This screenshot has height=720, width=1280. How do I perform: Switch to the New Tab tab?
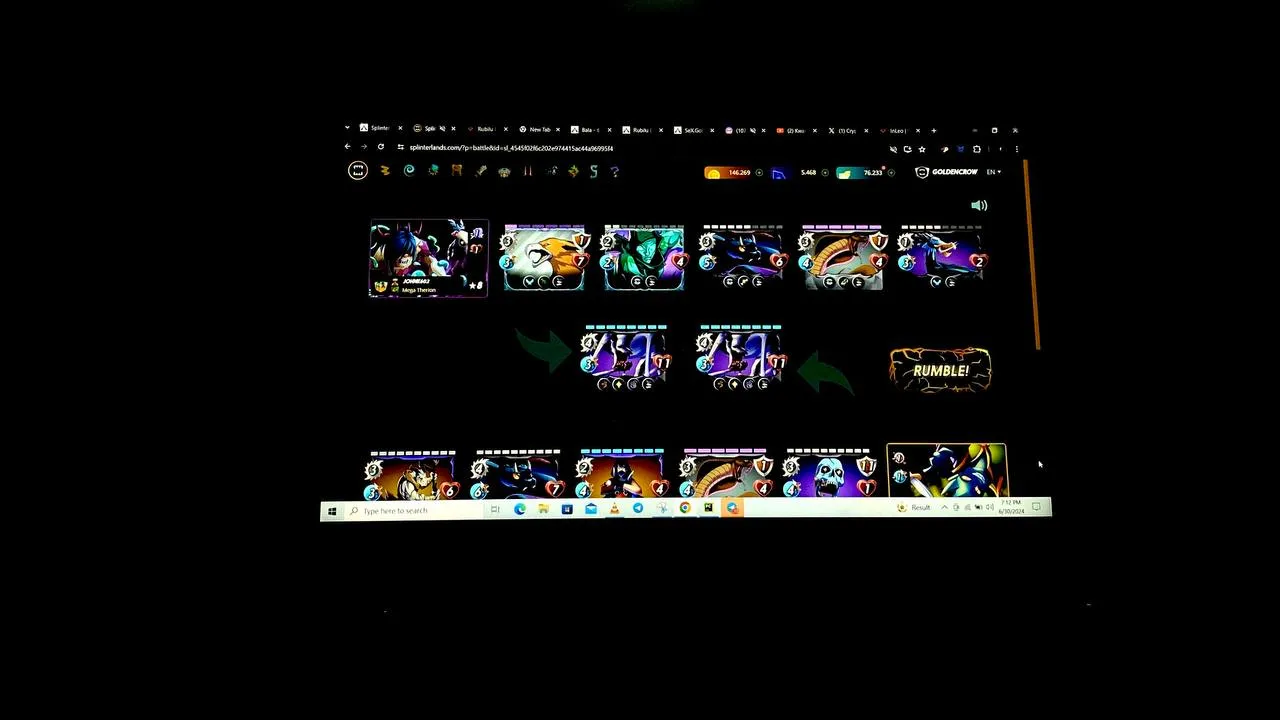(x=538, y=130)
